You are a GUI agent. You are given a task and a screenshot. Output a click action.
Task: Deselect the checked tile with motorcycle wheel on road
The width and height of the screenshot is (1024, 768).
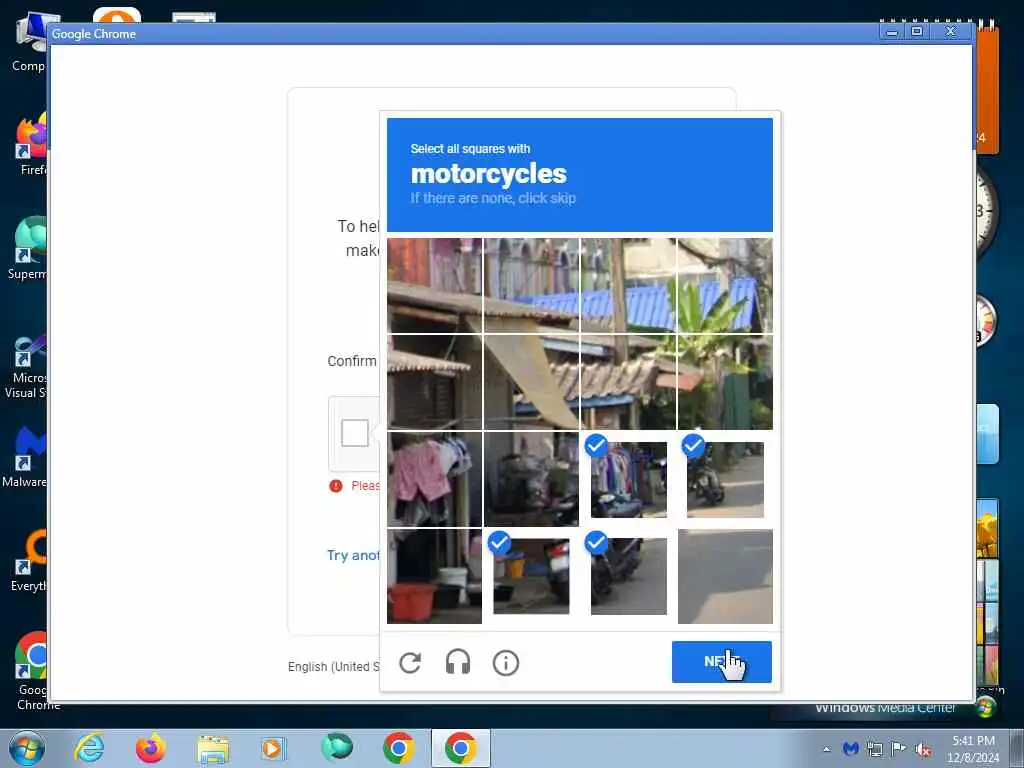pyautogui.click(x=628, y=576)
